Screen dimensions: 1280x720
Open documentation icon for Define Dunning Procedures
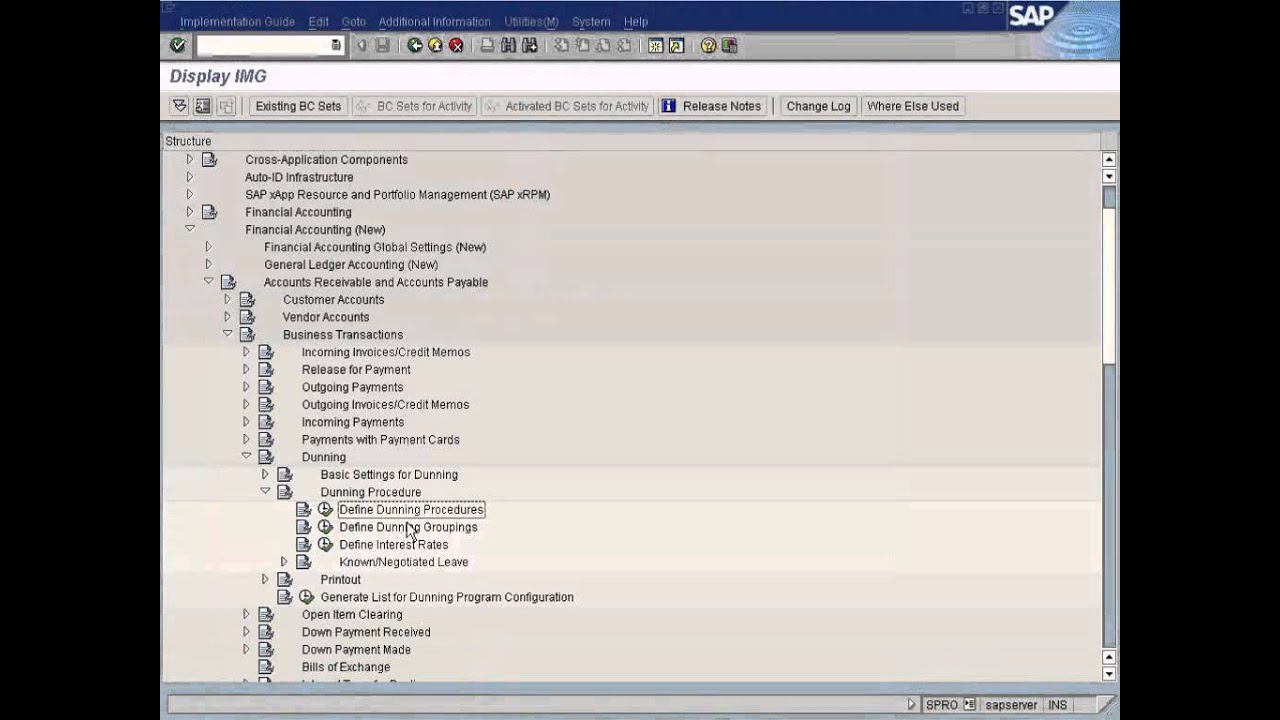[x=304, y=510]
